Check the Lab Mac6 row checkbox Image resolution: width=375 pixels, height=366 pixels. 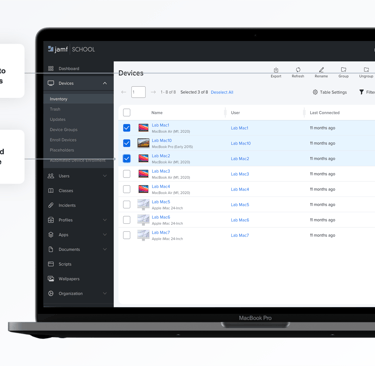tap(127, 220)
